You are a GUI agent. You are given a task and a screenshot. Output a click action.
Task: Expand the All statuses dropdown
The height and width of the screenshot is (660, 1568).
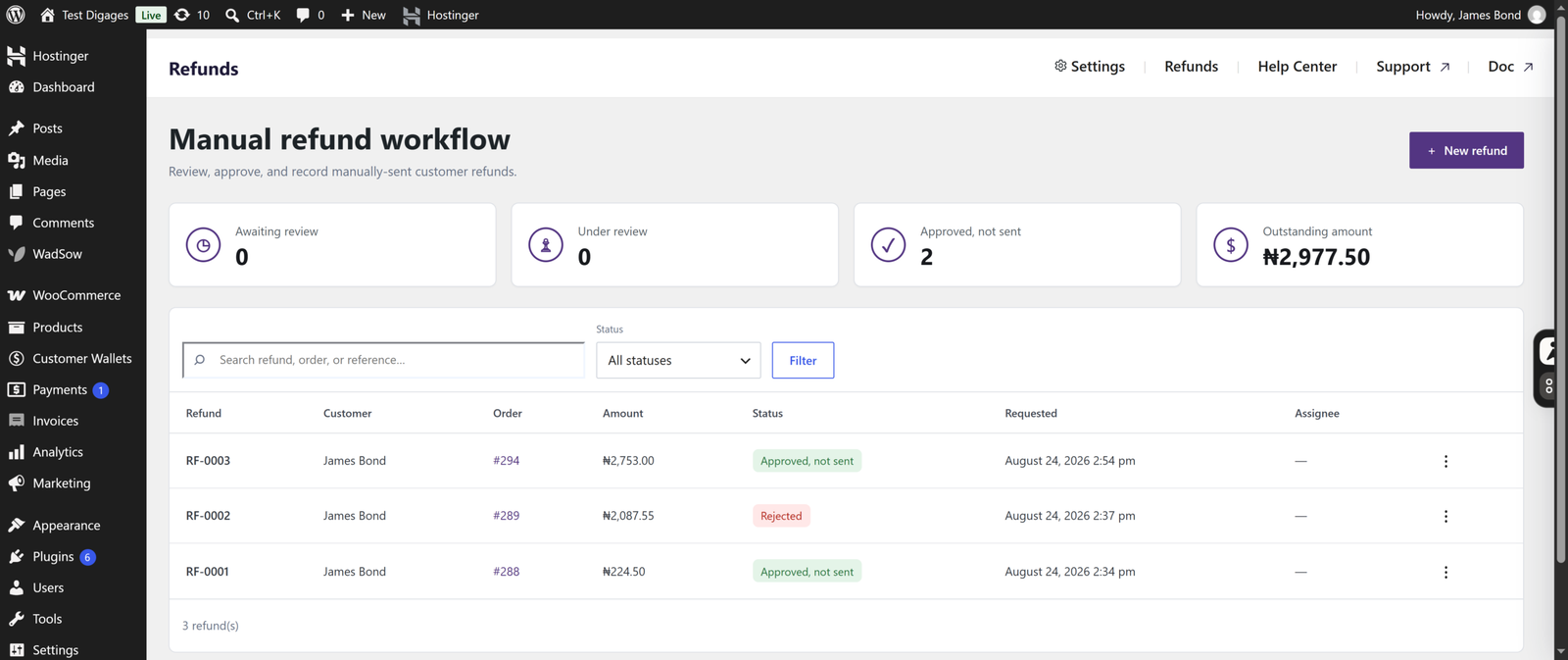pyautogui.click(x=678, y=360)
